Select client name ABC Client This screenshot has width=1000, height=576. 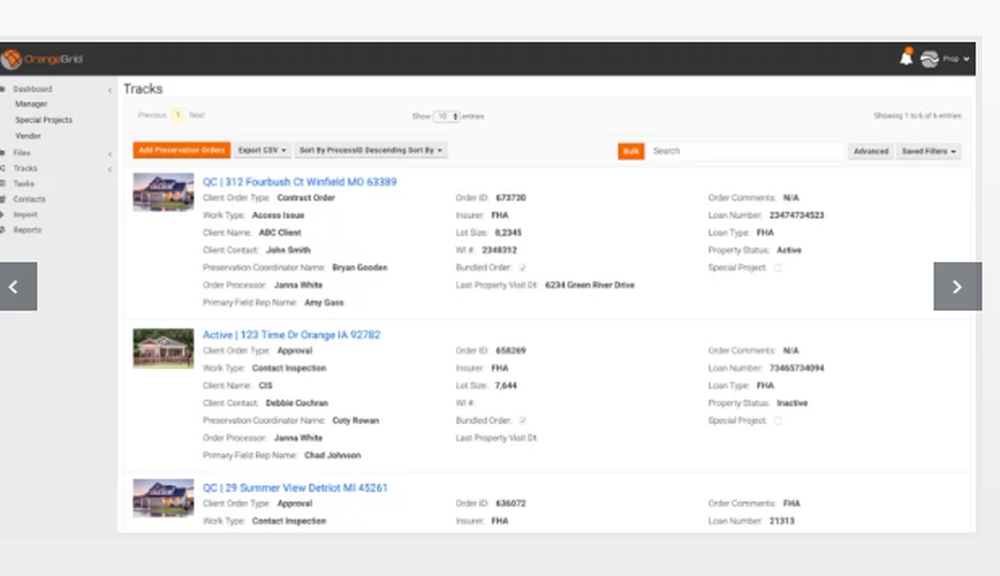[x=280, y=233]
